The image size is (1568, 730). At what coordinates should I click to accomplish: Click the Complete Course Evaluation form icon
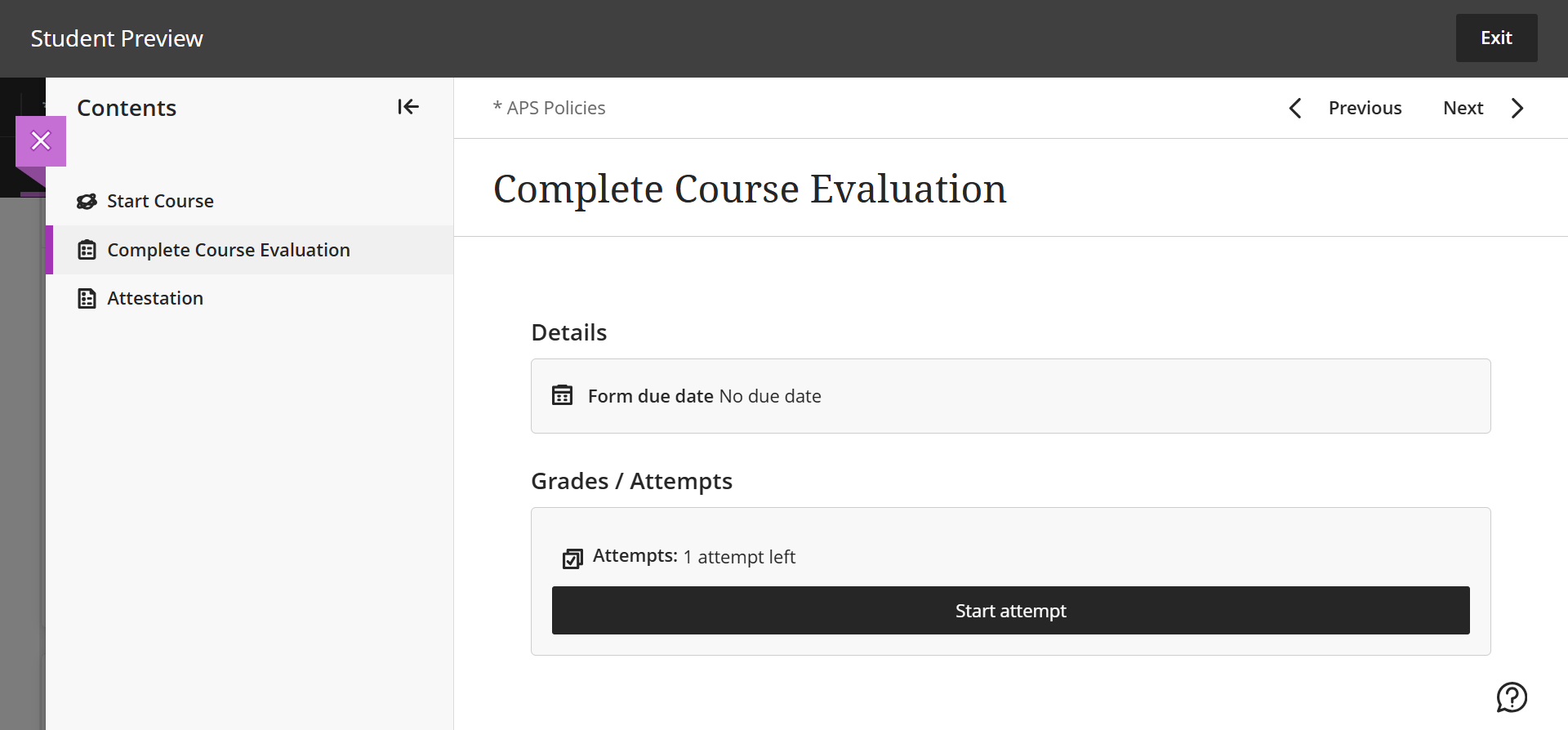coord(87,250)
